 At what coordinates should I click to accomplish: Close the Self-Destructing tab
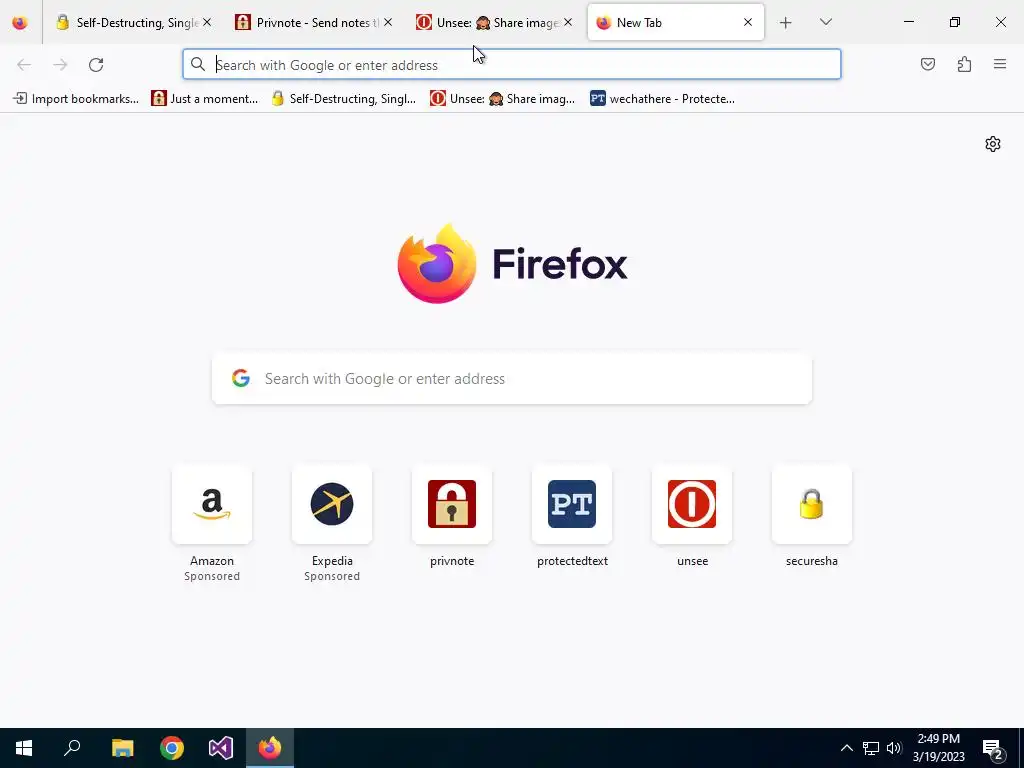pyautogui.click(x=207, y=22)
